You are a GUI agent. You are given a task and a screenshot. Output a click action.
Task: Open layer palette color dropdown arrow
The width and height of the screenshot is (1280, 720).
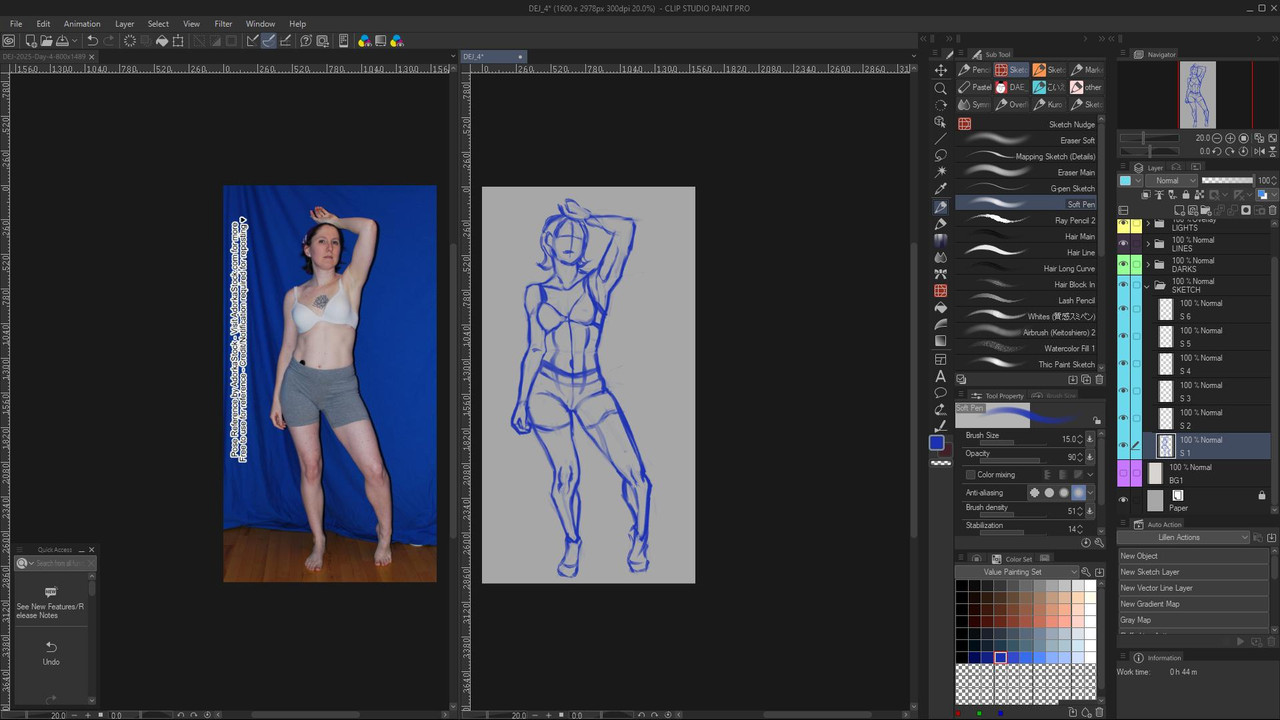[x=1137, y=181]
